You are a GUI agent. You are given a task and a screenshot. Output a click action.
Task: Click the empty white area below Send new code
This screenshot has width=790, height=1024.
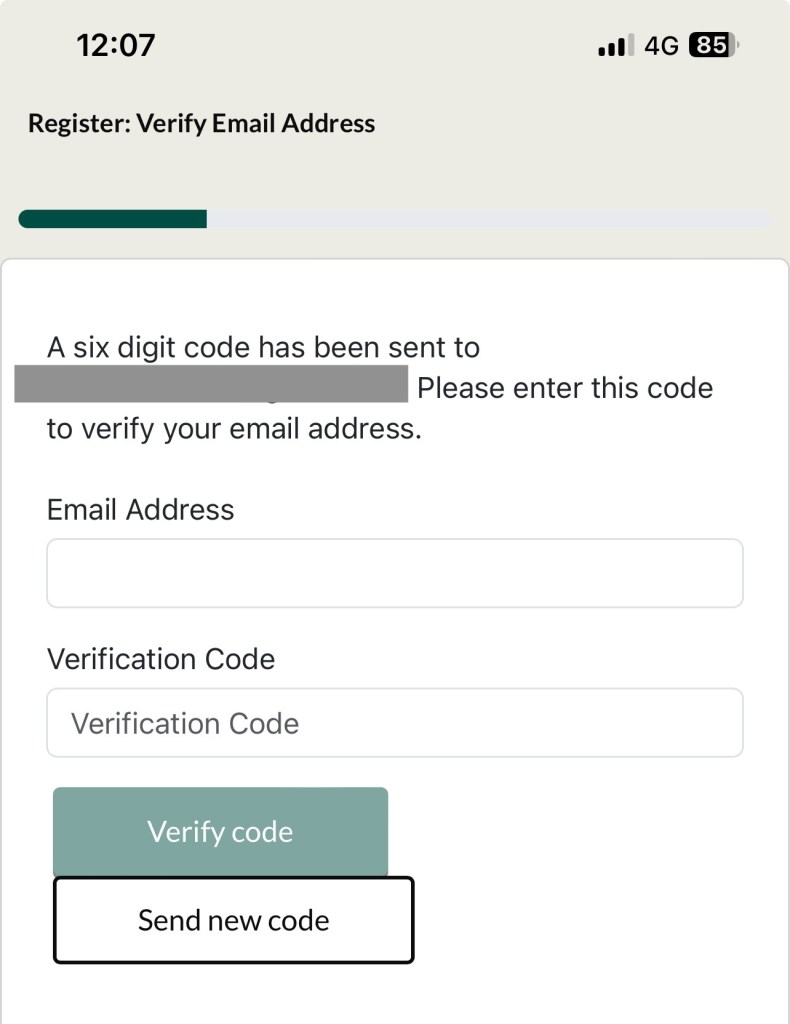pos(394,995)
